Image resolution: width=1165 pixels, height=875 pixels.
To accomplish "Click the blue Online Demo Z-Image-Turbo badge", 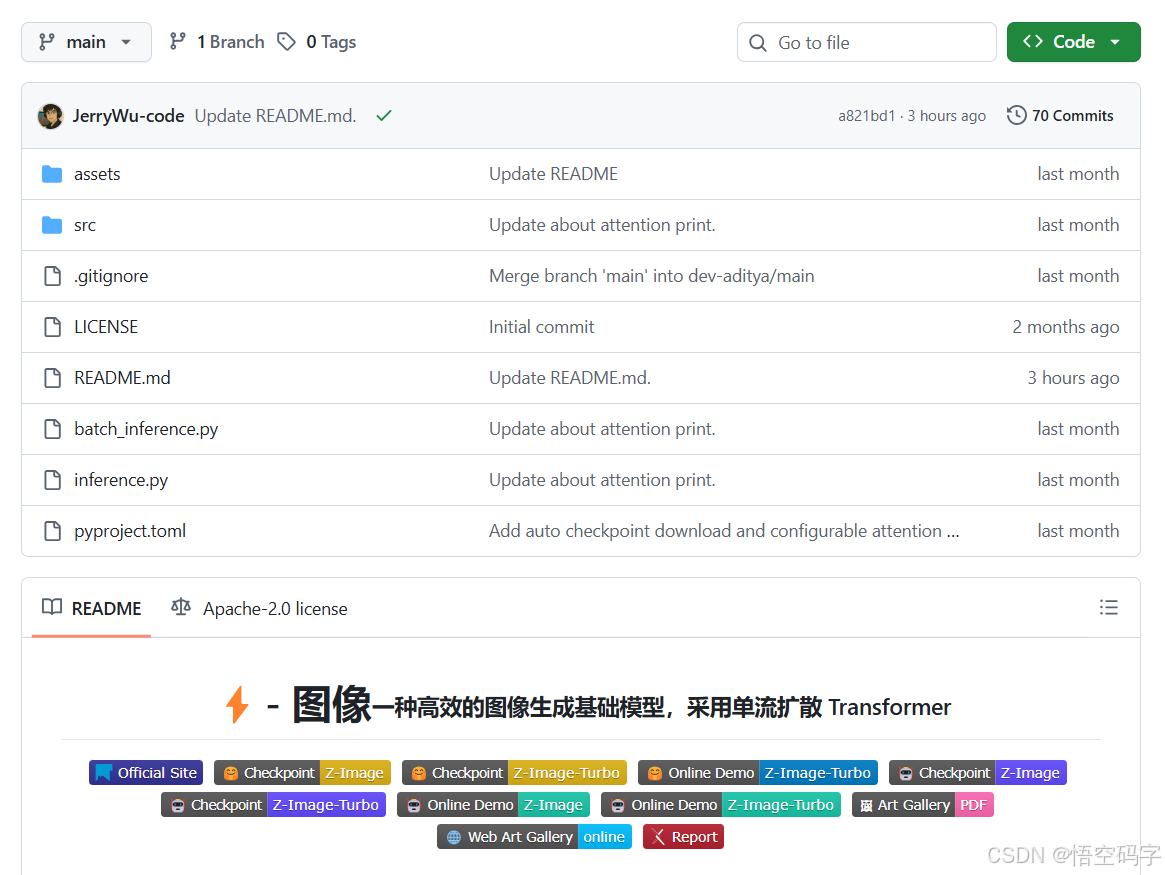I will [x=758, y=772].
